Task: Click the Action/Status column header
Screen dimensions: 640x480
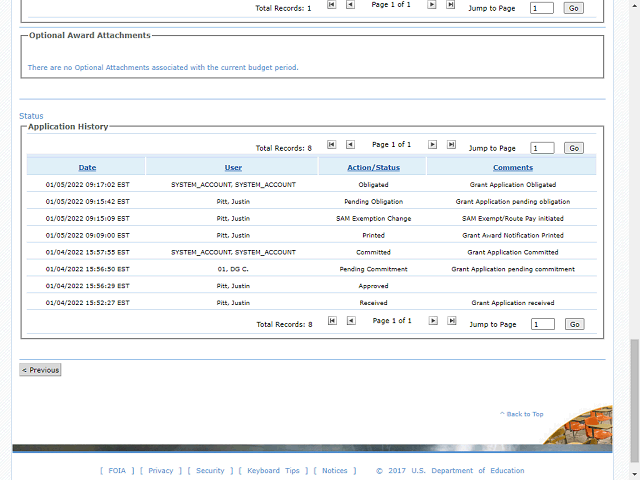Action: pos(373,167)
